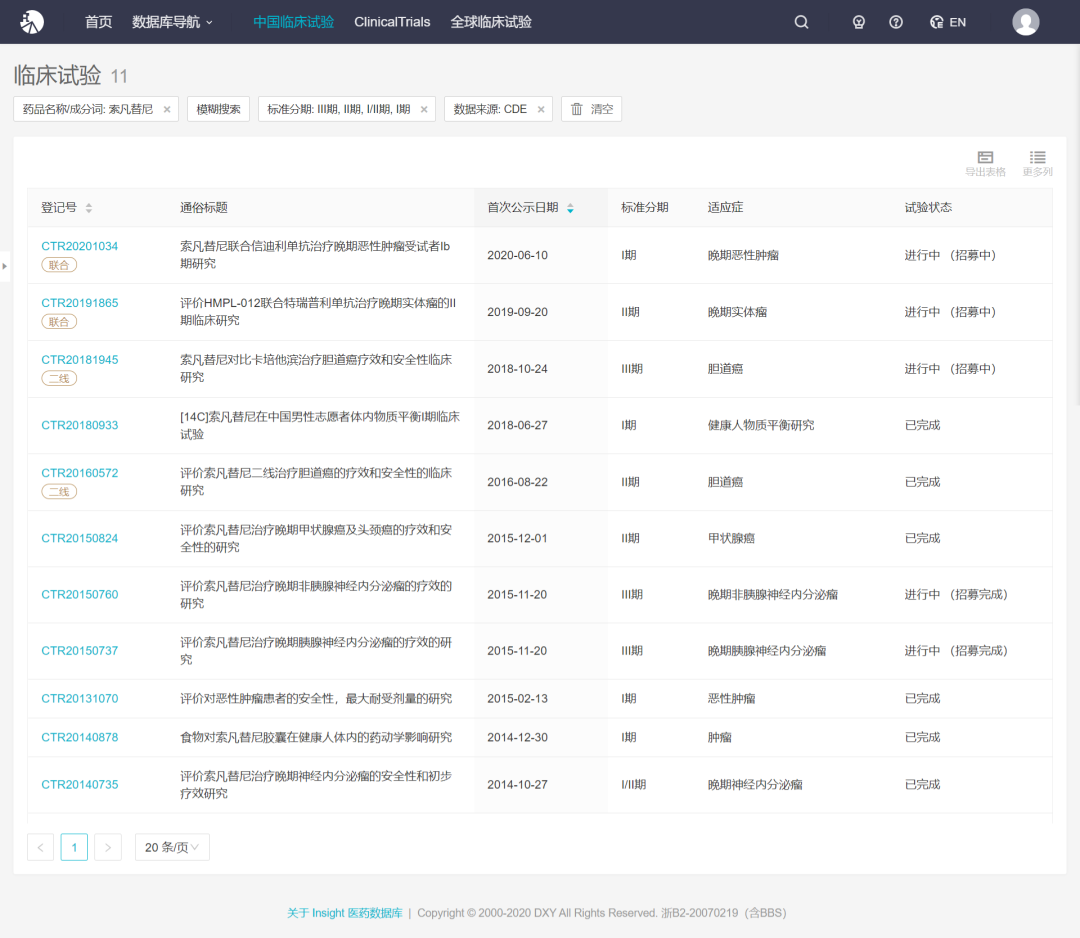The width and height of the screenshot is (1080, 938).
Task: Click 甲状腺癌 indication cell
Action: tap(731, 538)
